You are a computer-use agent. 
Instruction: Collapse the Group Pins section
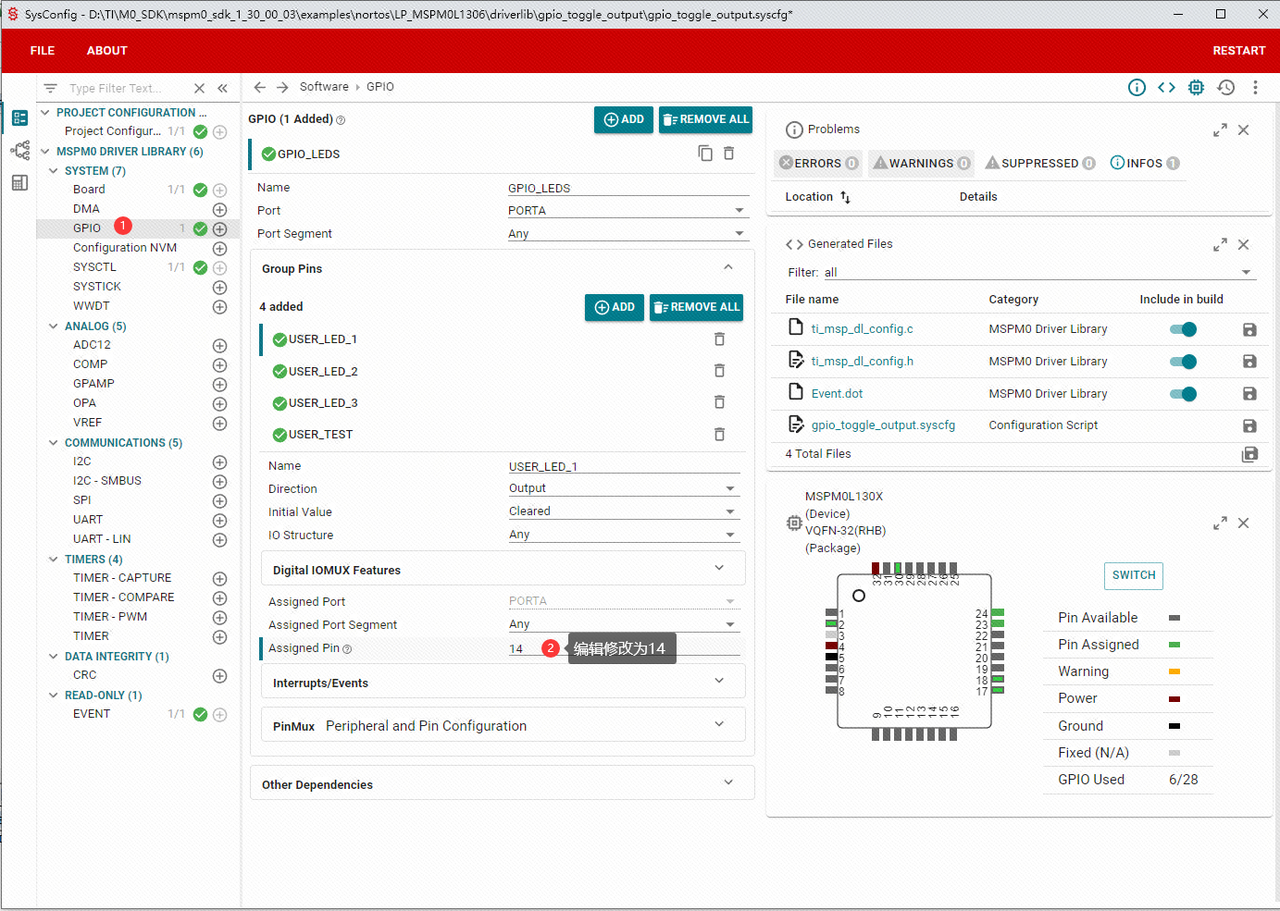(728, 268)
